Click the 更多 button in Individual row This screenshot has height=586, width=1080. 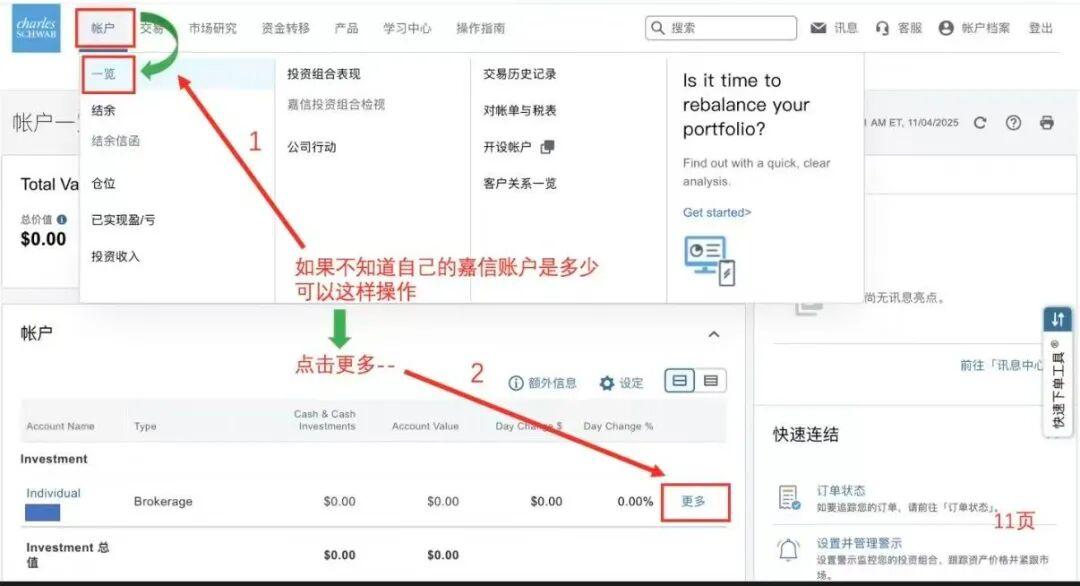pos(694,501)
